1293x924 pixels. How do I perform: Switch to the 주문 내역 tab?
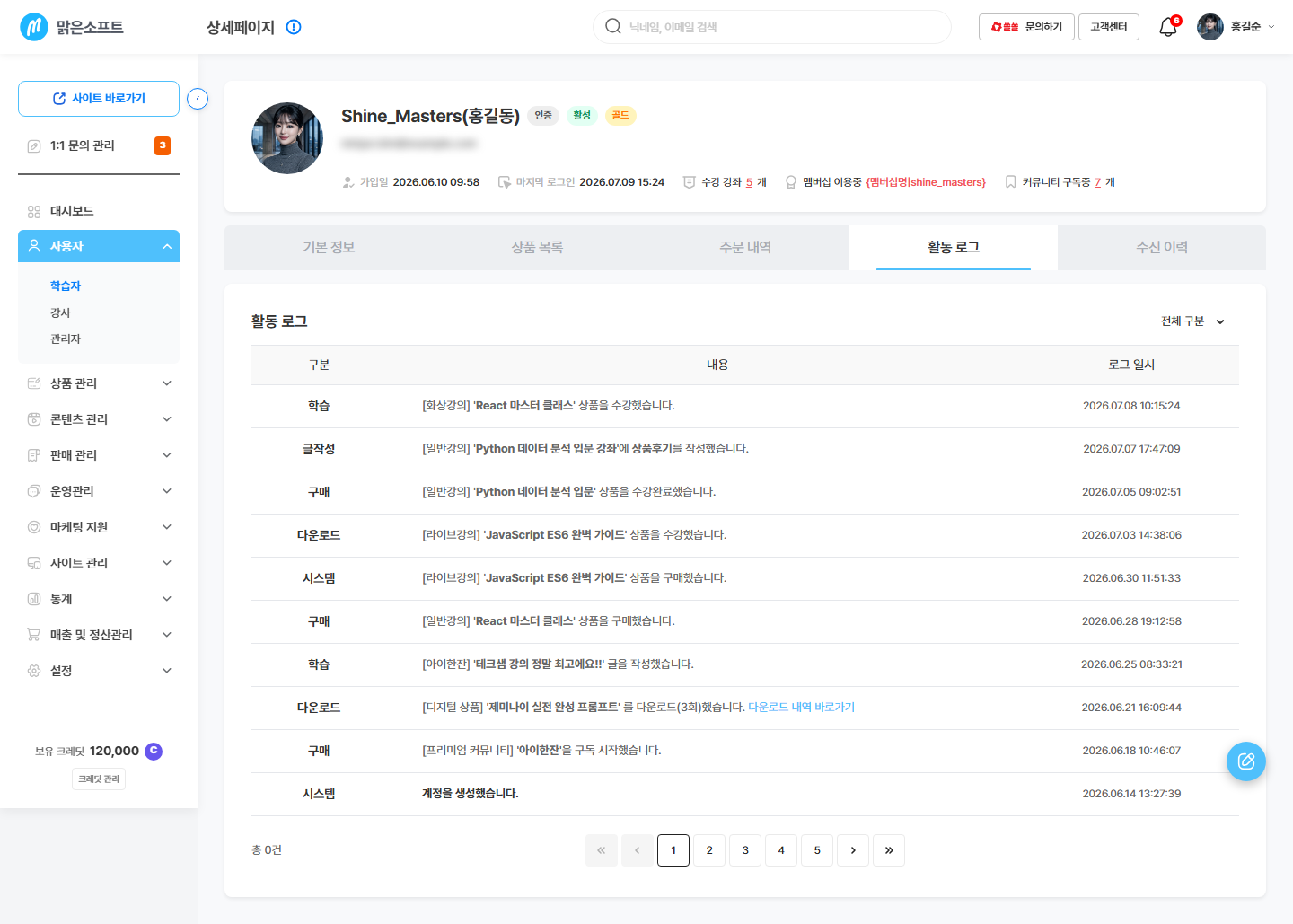coord(745,248)
